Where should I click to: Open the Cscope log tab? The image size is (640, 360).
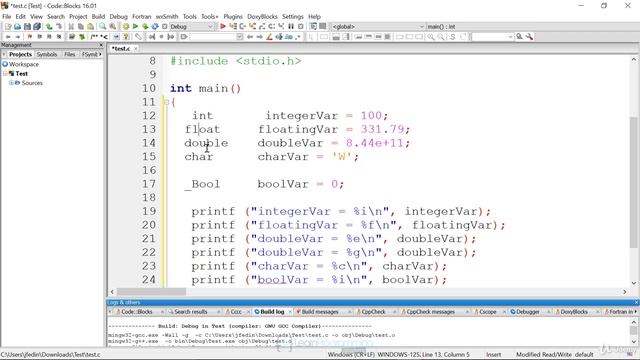(487, 312)
